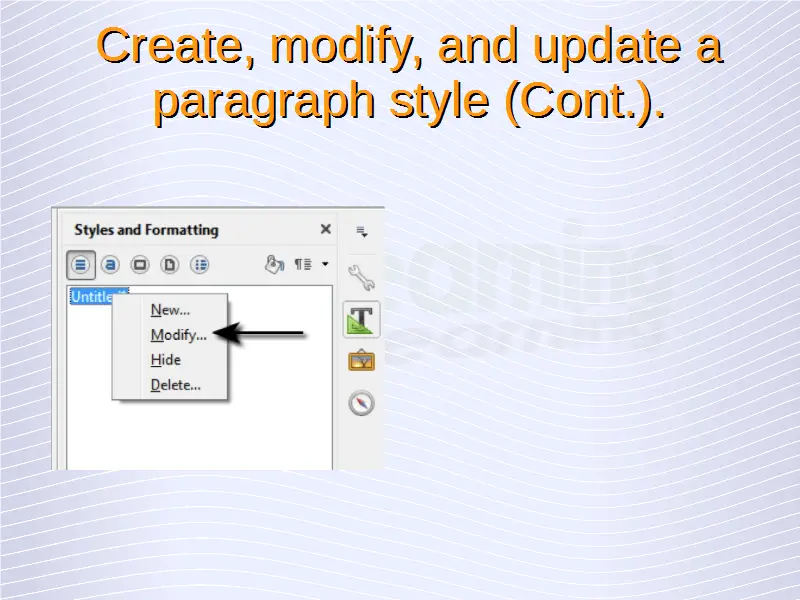
Task: Select Delete... in the context menu
Action: 175,385
